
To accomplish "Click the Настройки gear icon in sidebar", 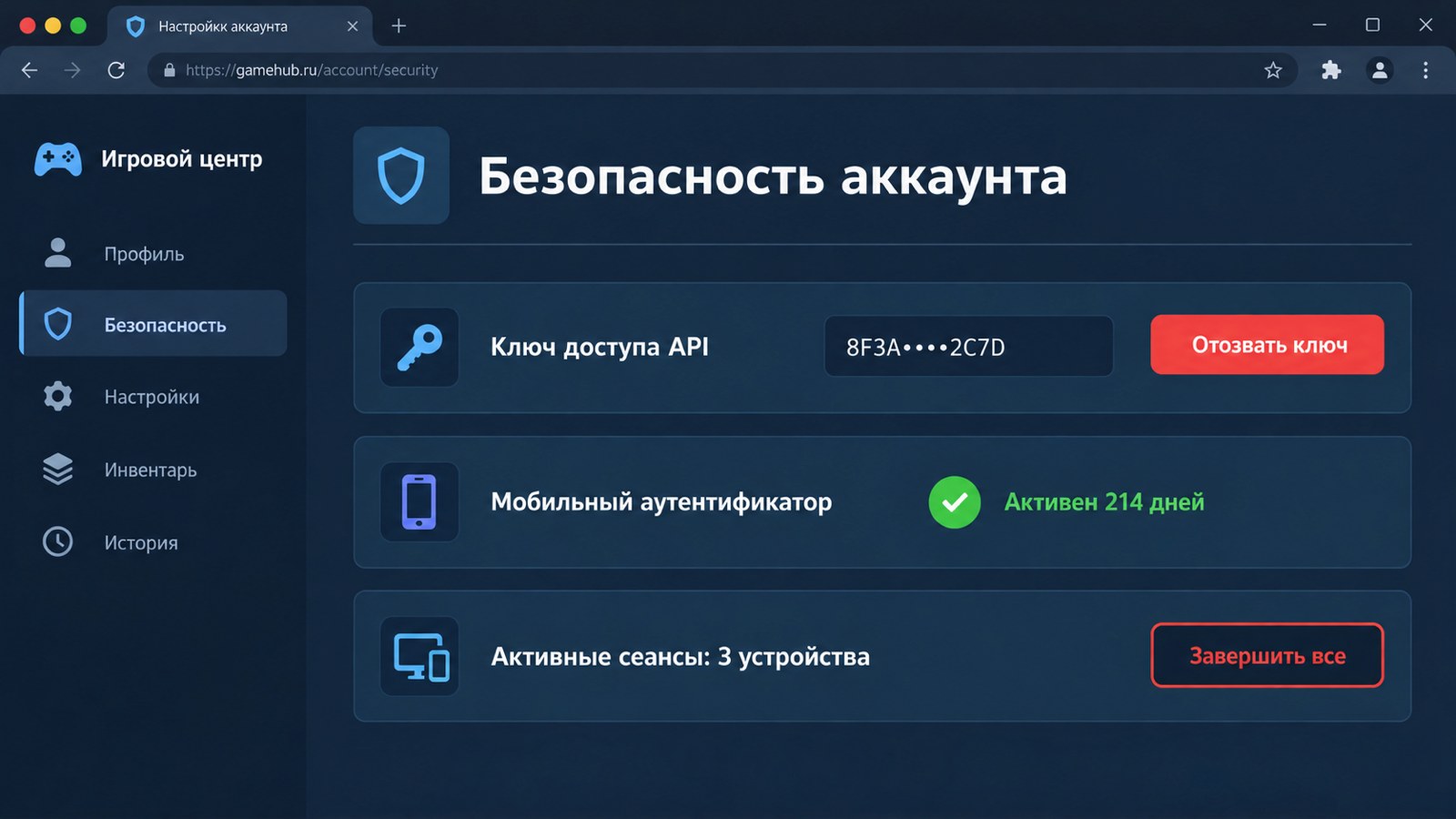I will (x=58, y=396).
